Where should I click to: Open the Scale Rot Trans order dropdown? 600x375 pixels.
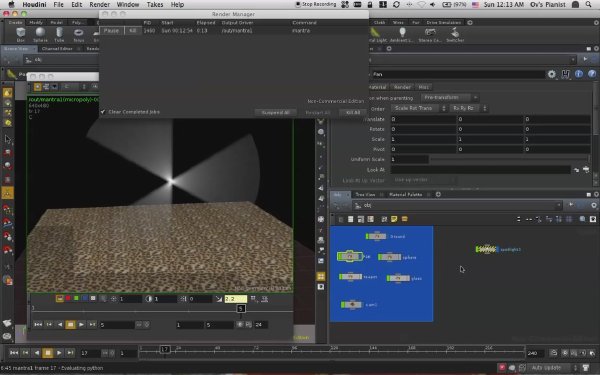(419, 108)
